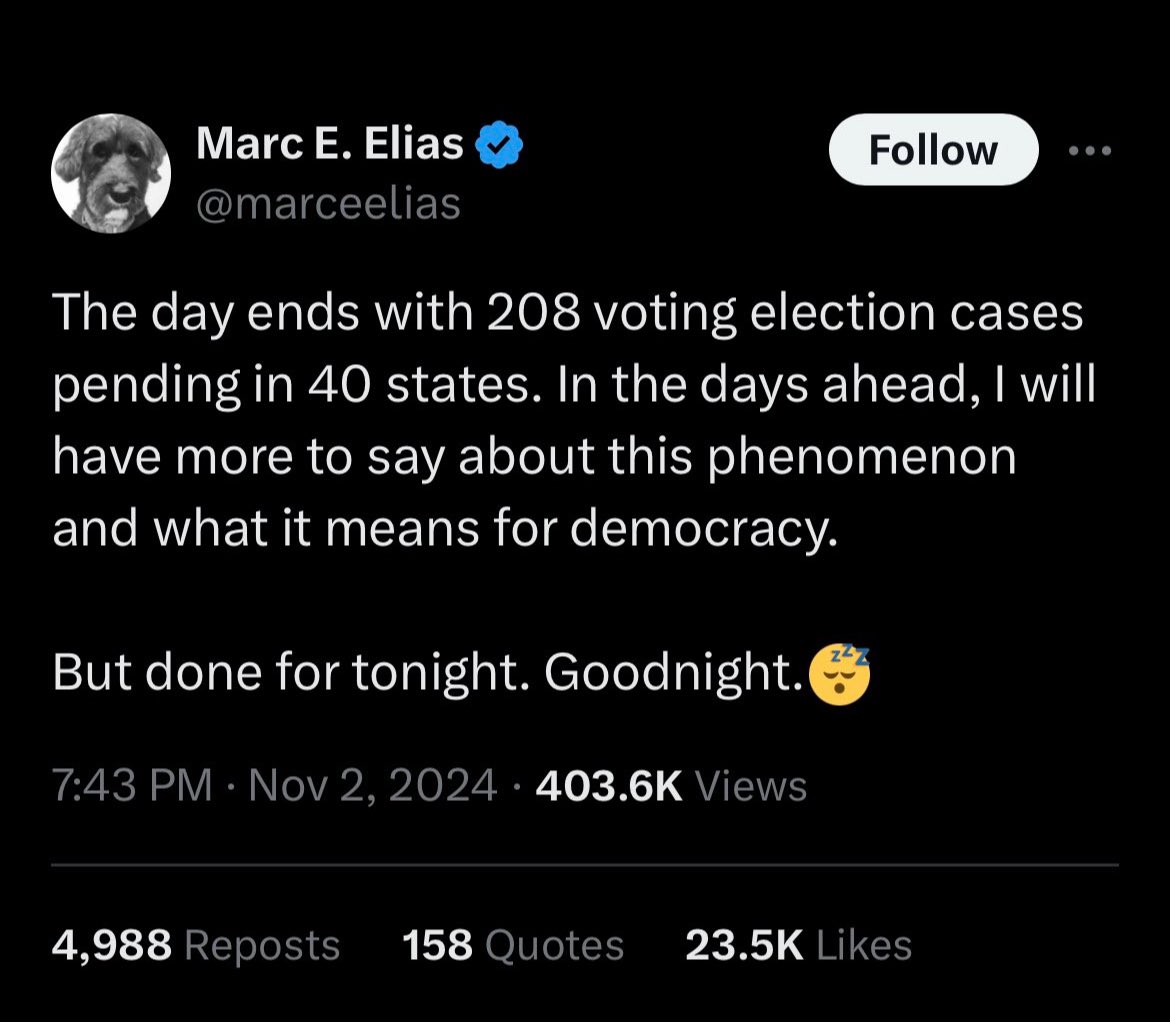Screen dimensions: 1170x1022
Task: Open the @marceelias handle link
Action: [x=328, y=203]
